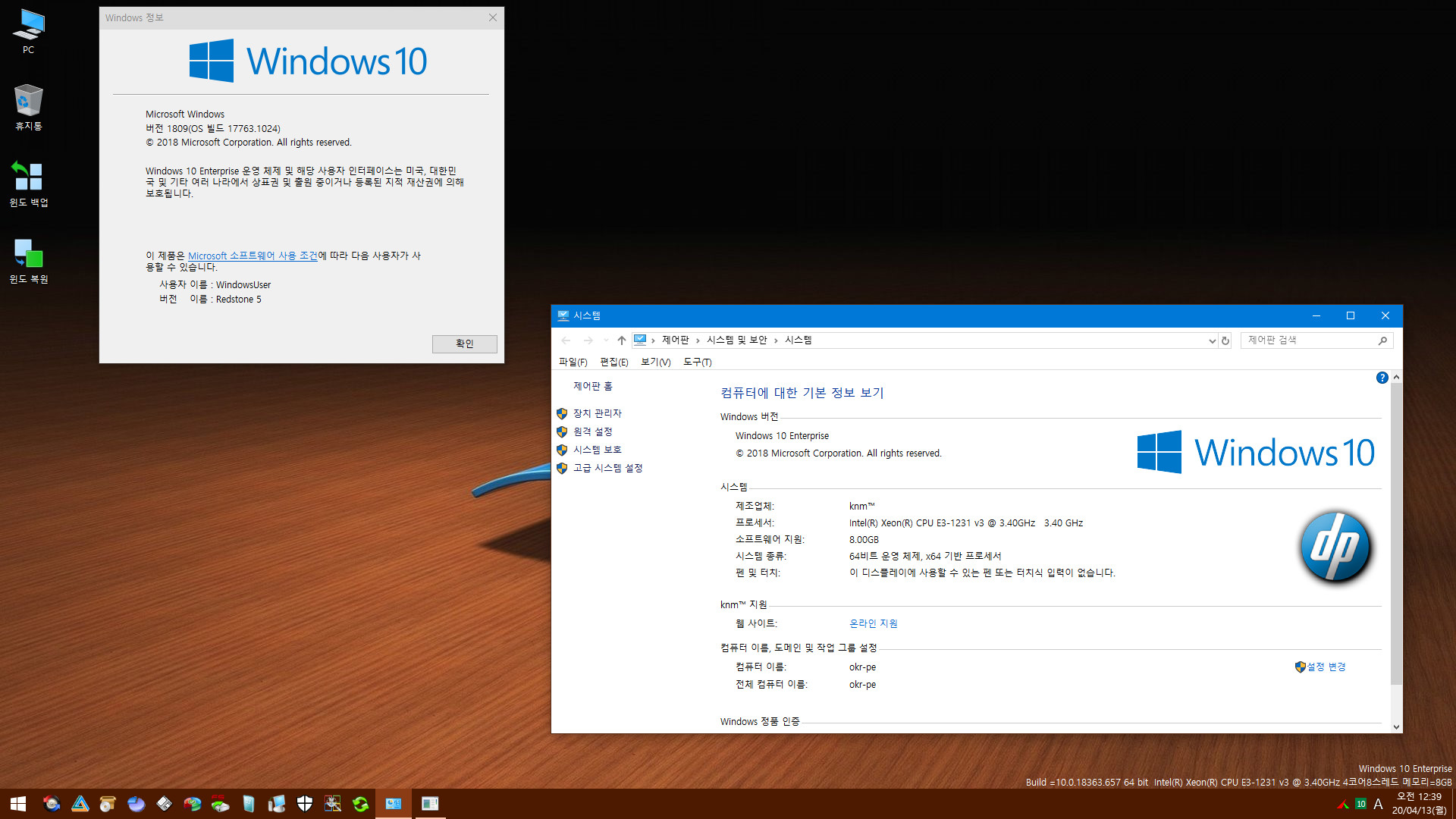Open 원격 설정 from the sidebar

(x=592, y=431)
